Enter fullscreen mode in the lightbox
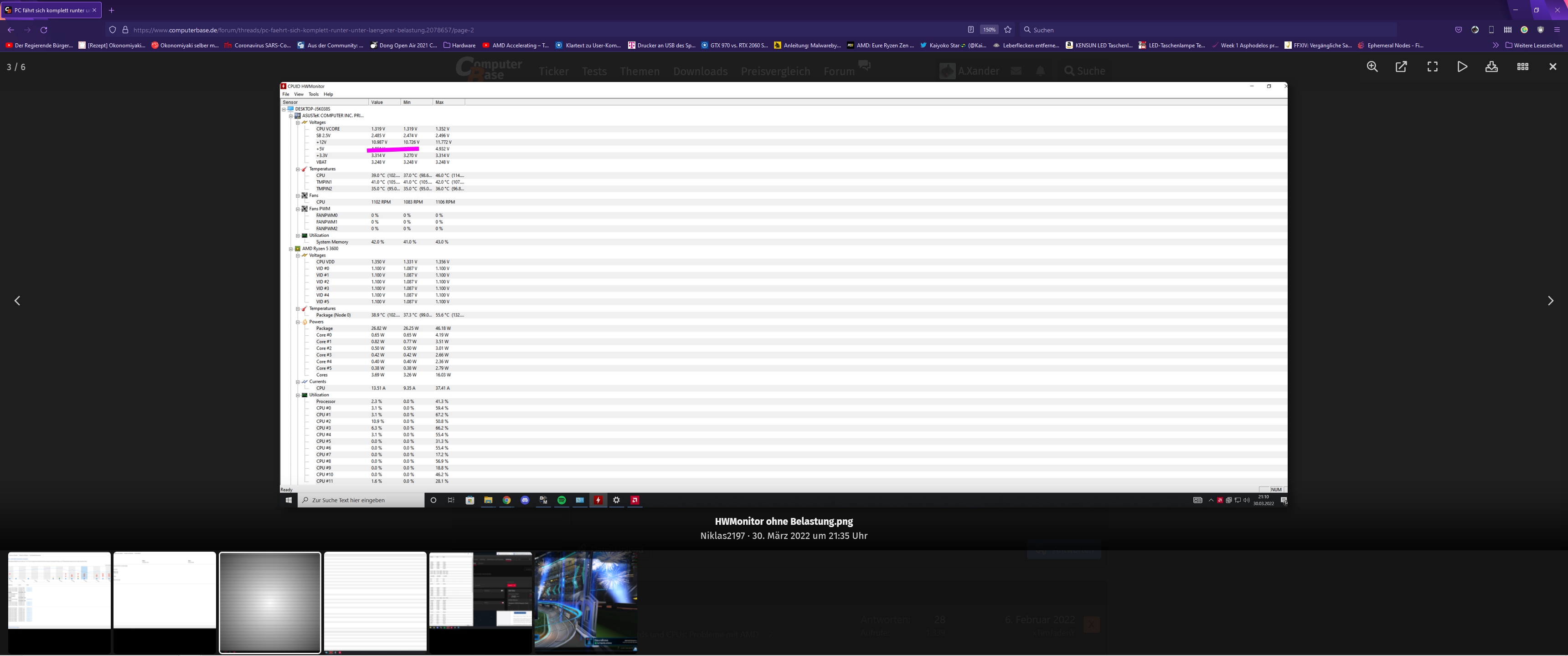The image size is (1568, 656). 1432,67
